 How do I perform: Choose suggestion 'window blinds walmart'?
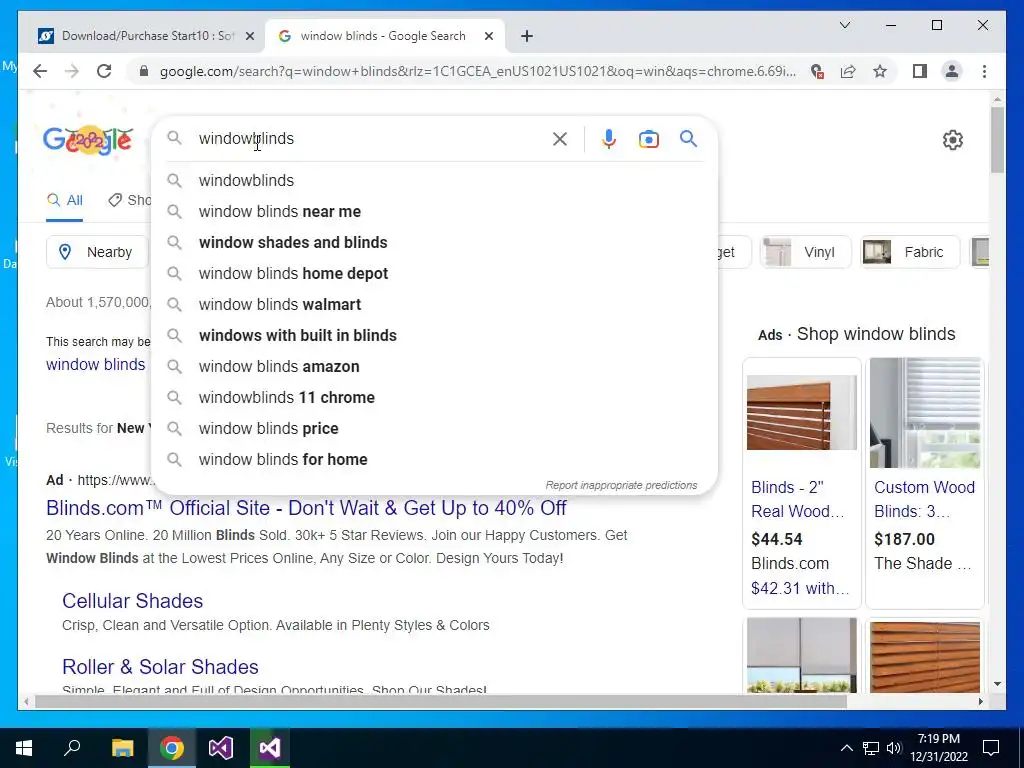pos(434,304)
